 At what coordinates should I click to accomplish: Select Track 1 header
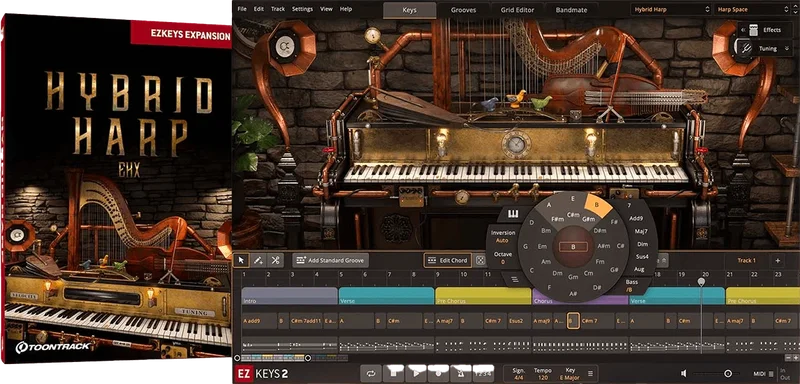coord(746,261)
